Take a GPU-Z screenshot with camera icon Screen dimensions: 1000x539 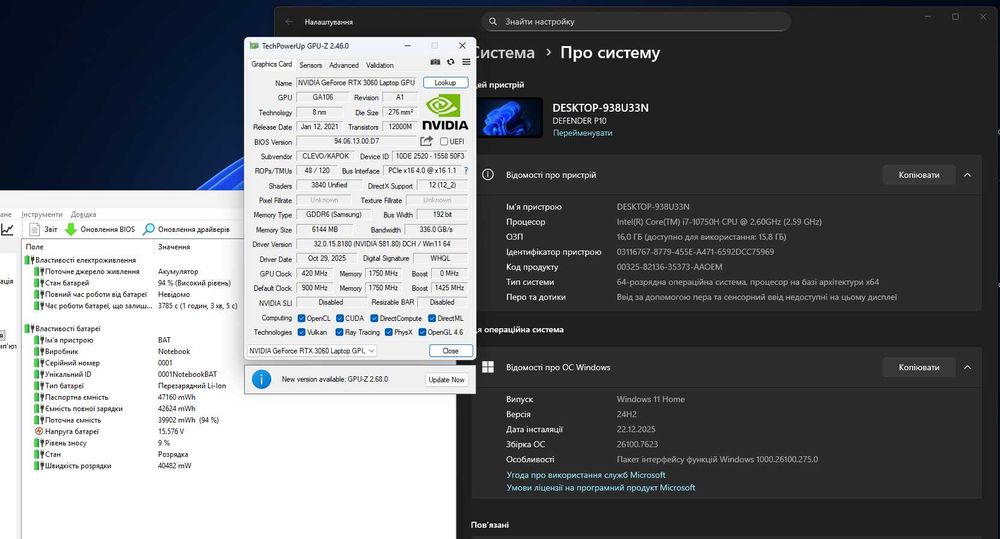tap(435, 62)
